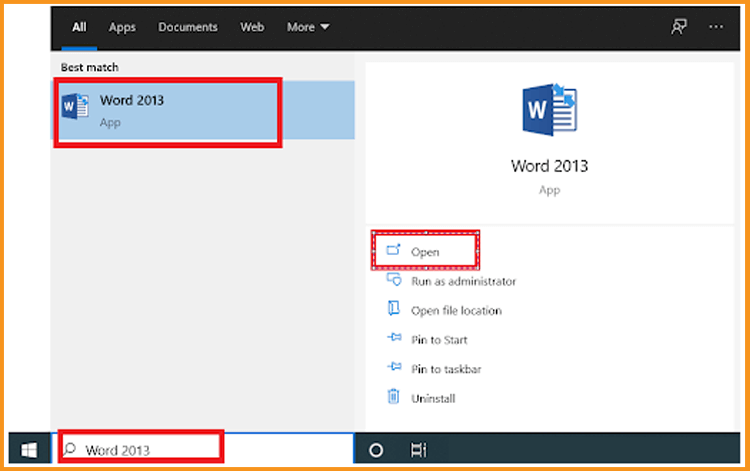Expand the More dropdown
The width and height of the screenshot is (750, 471).
(308, 27)
